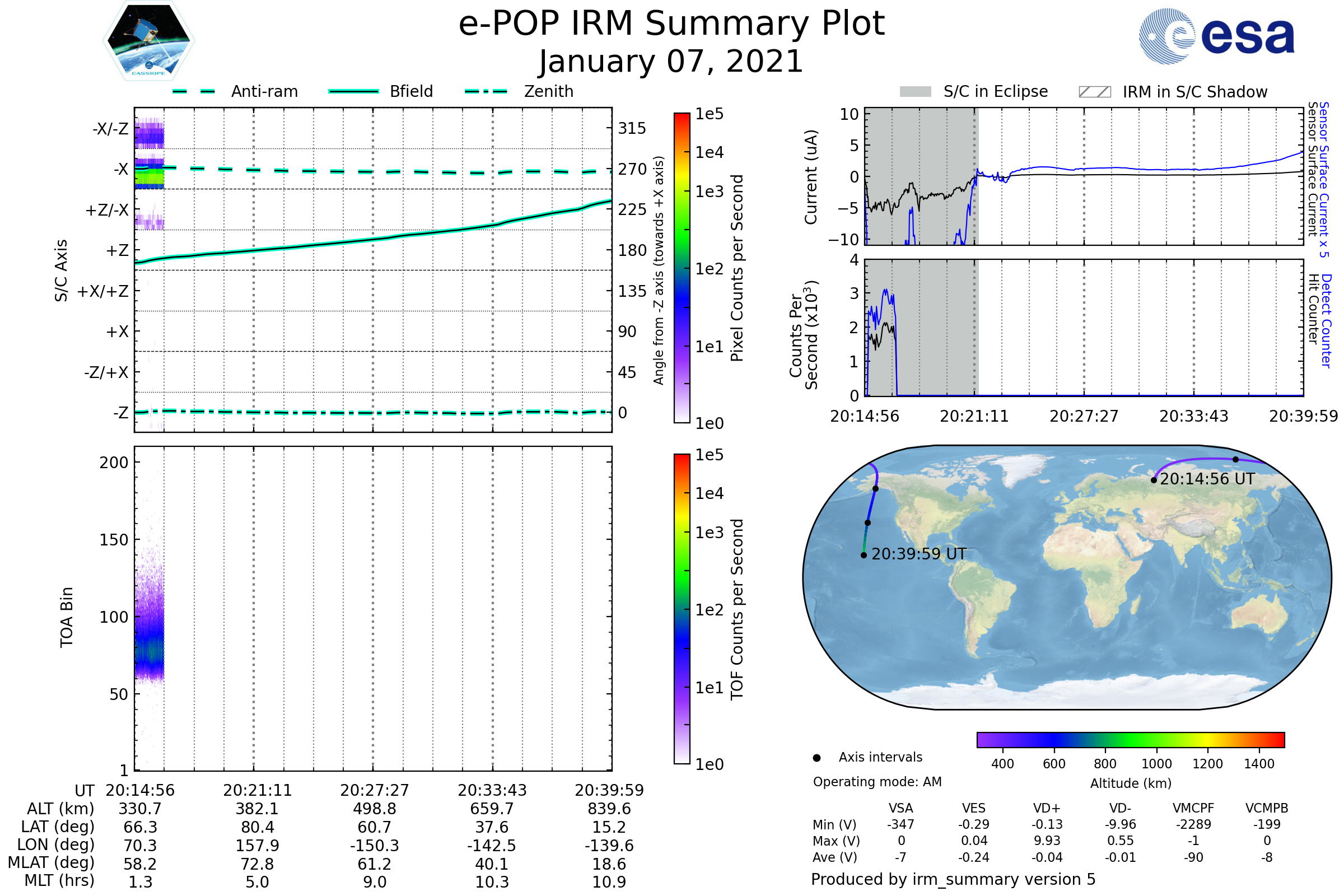Click the Bfield solid line legend marker

(353, 91)
